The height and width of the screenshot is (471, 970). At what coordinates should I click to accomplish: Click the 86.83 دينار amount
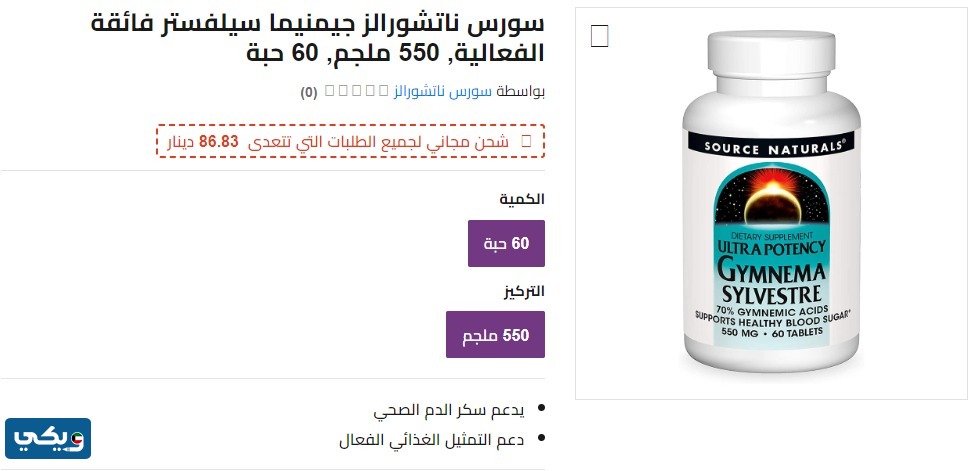click(204, 141)
